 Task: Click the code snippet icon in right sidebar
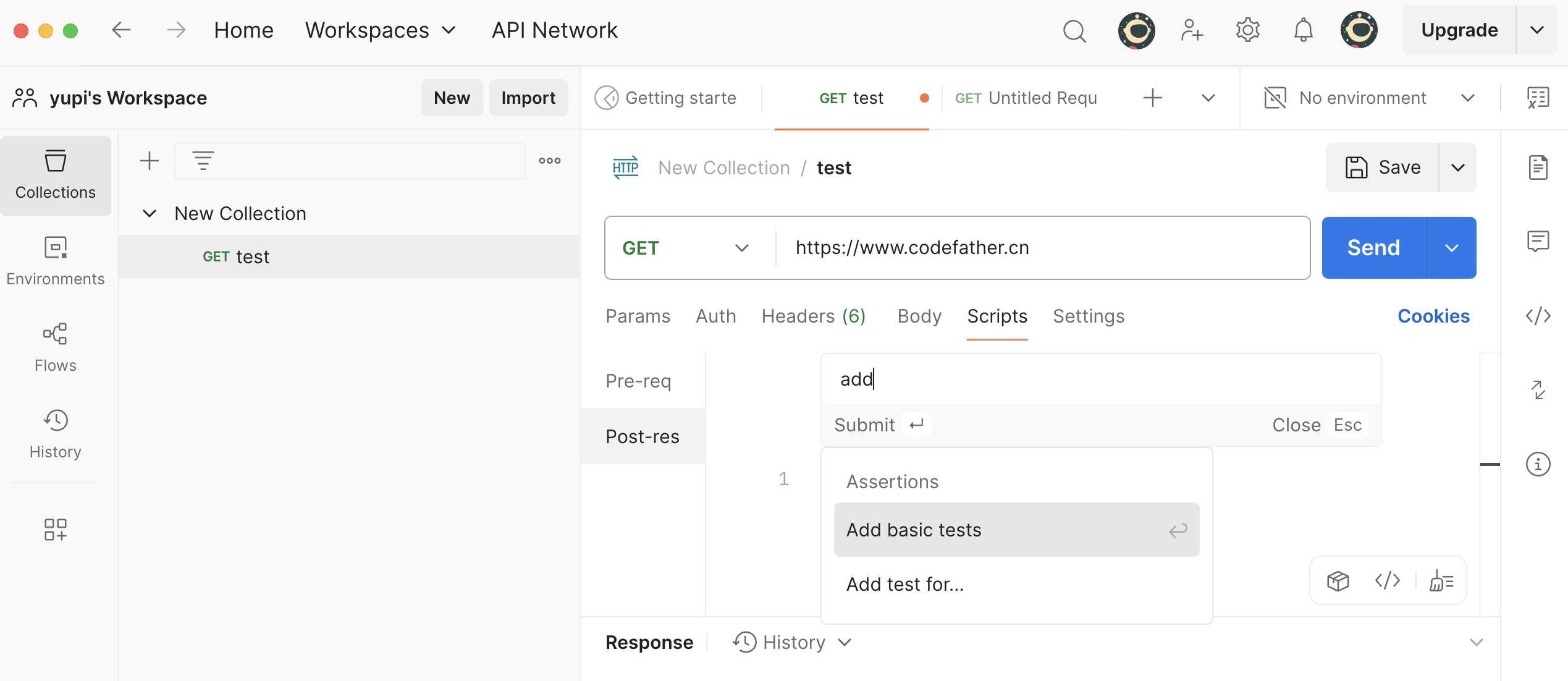[x=1538, y=316]
